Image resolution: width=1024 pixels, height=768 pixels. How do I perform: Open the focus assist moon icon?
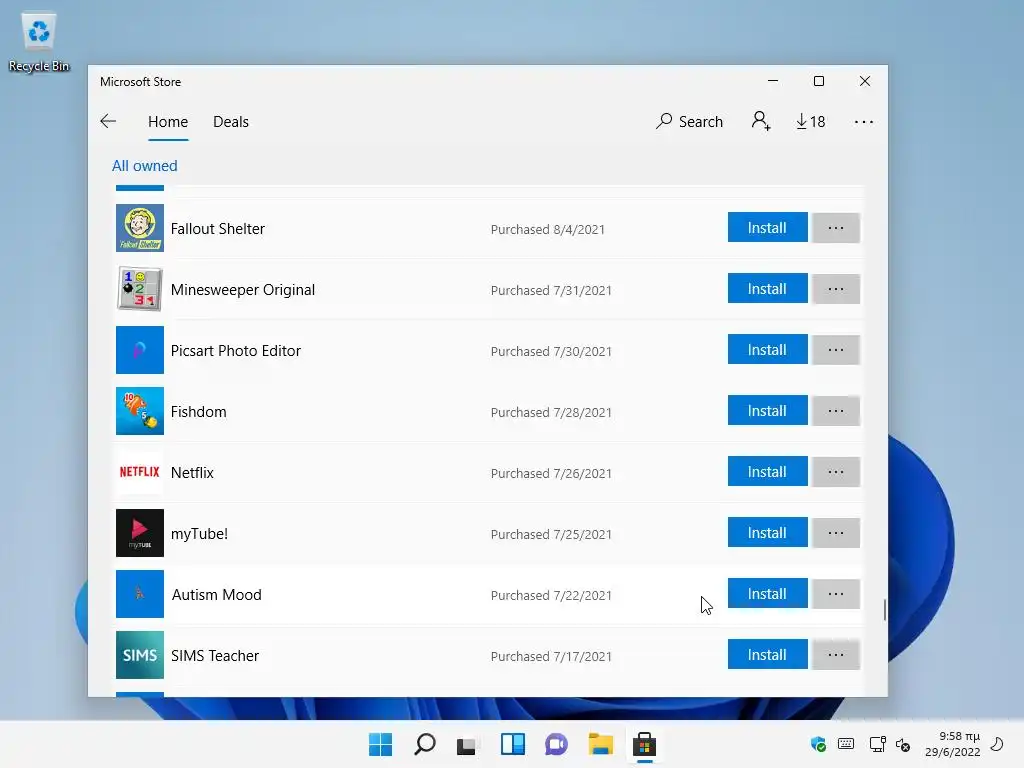pos(997,744)
